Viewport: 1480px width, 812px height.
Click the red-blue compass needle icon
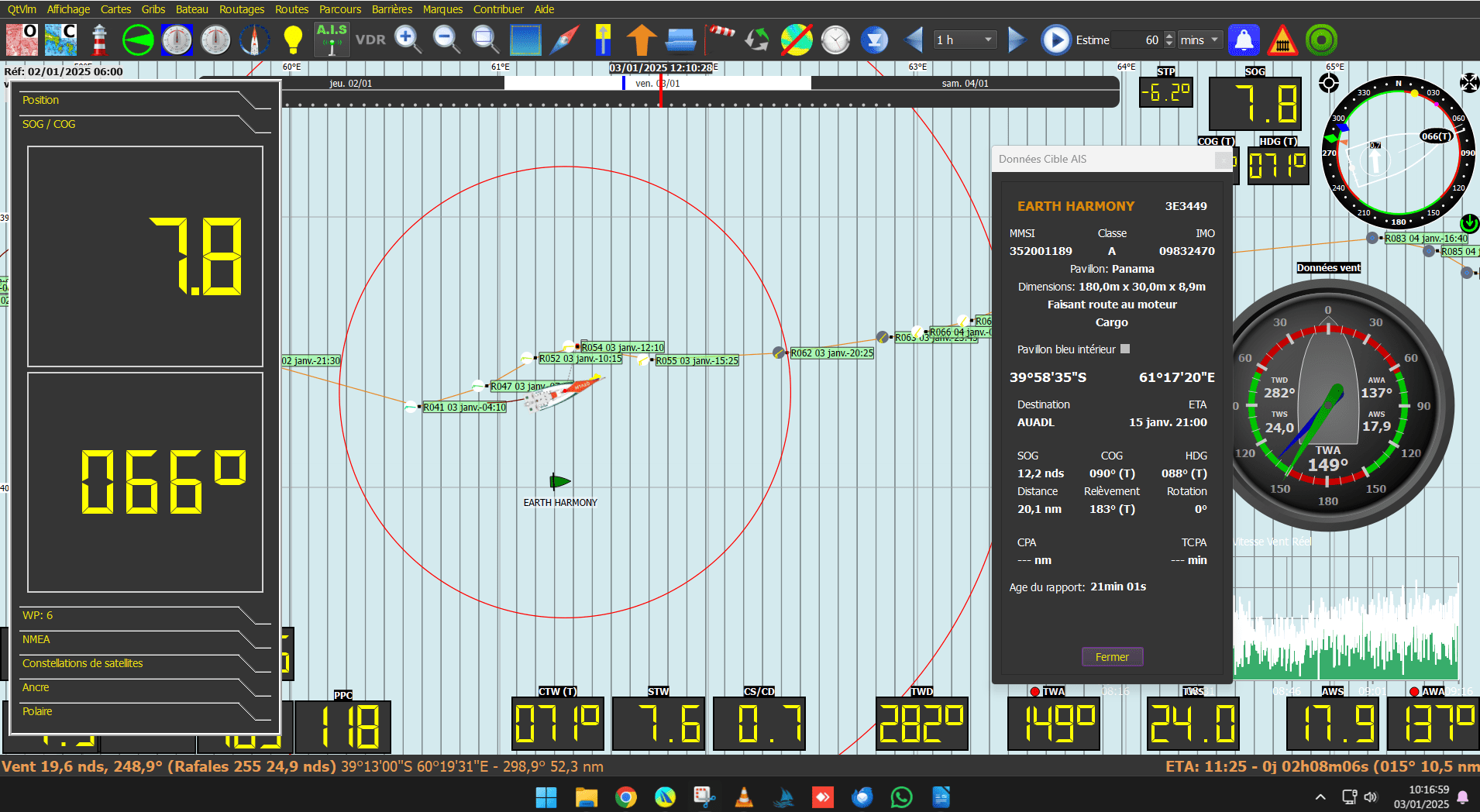[564, 40]
